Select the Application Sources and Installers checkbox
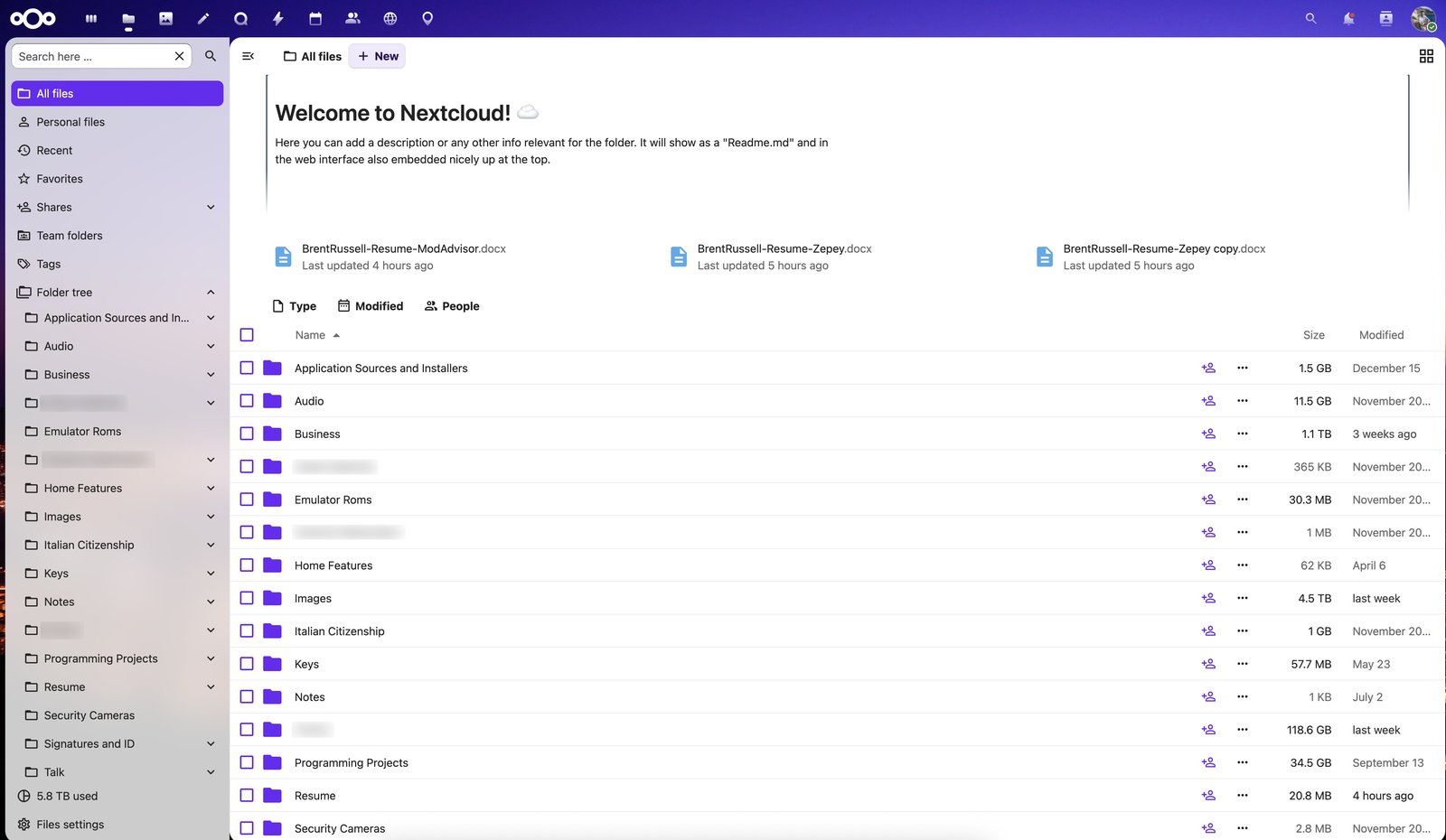The height and width of the screenshot is (840, 1446). (247, 368)
